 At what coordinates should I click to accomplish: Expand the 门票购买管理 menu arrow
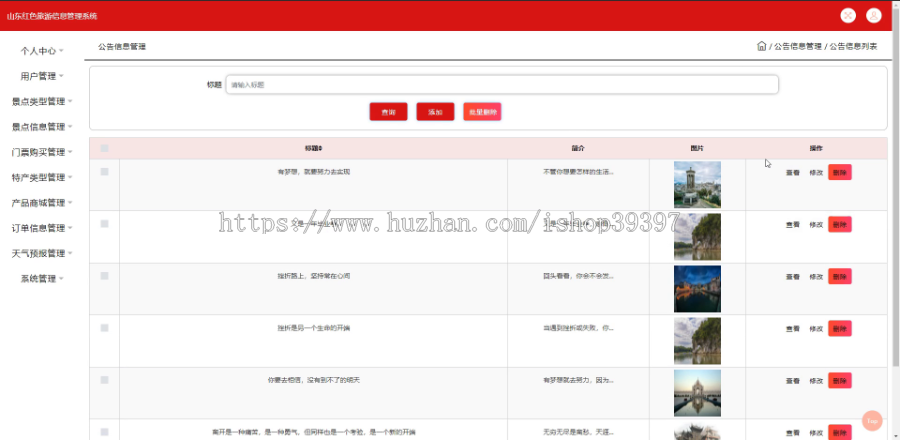(x=70, y=152)
